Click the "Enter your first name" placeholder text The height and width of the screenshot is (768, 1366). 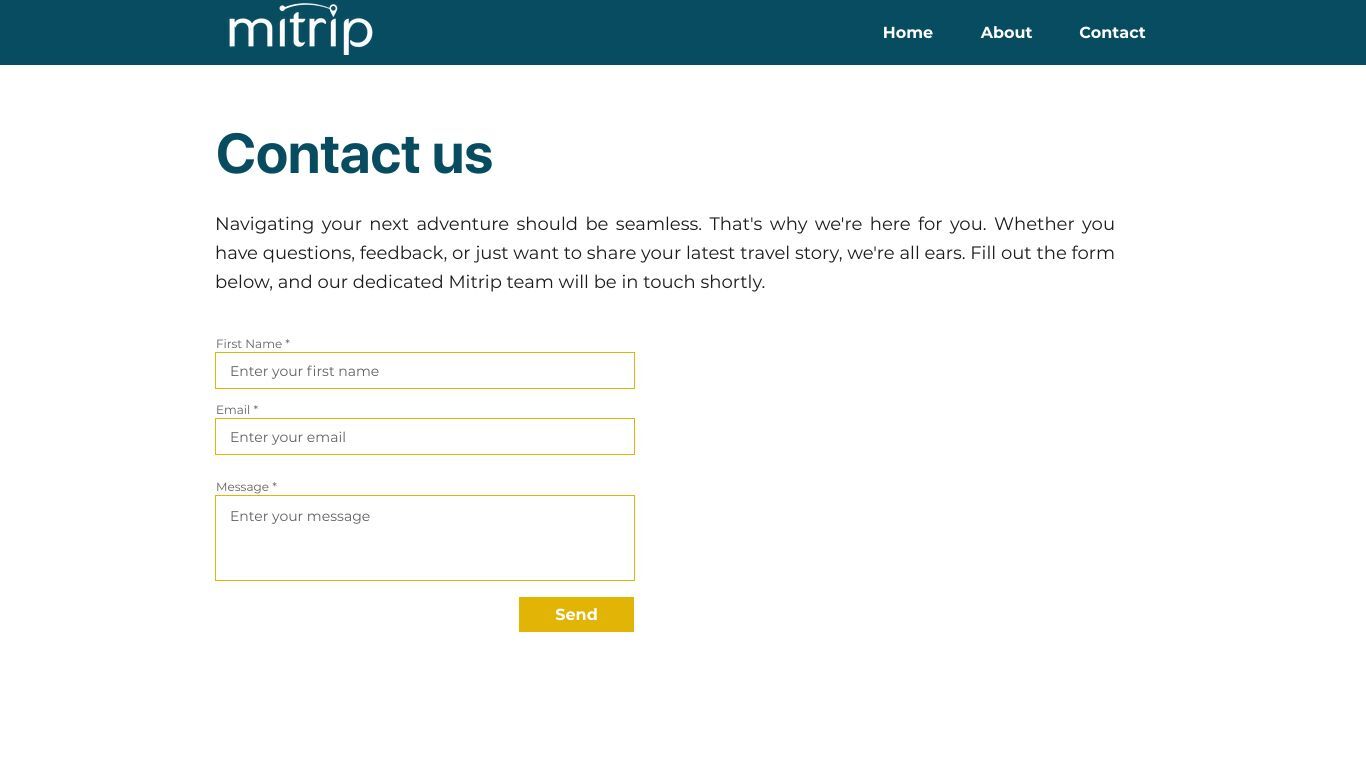304,371
